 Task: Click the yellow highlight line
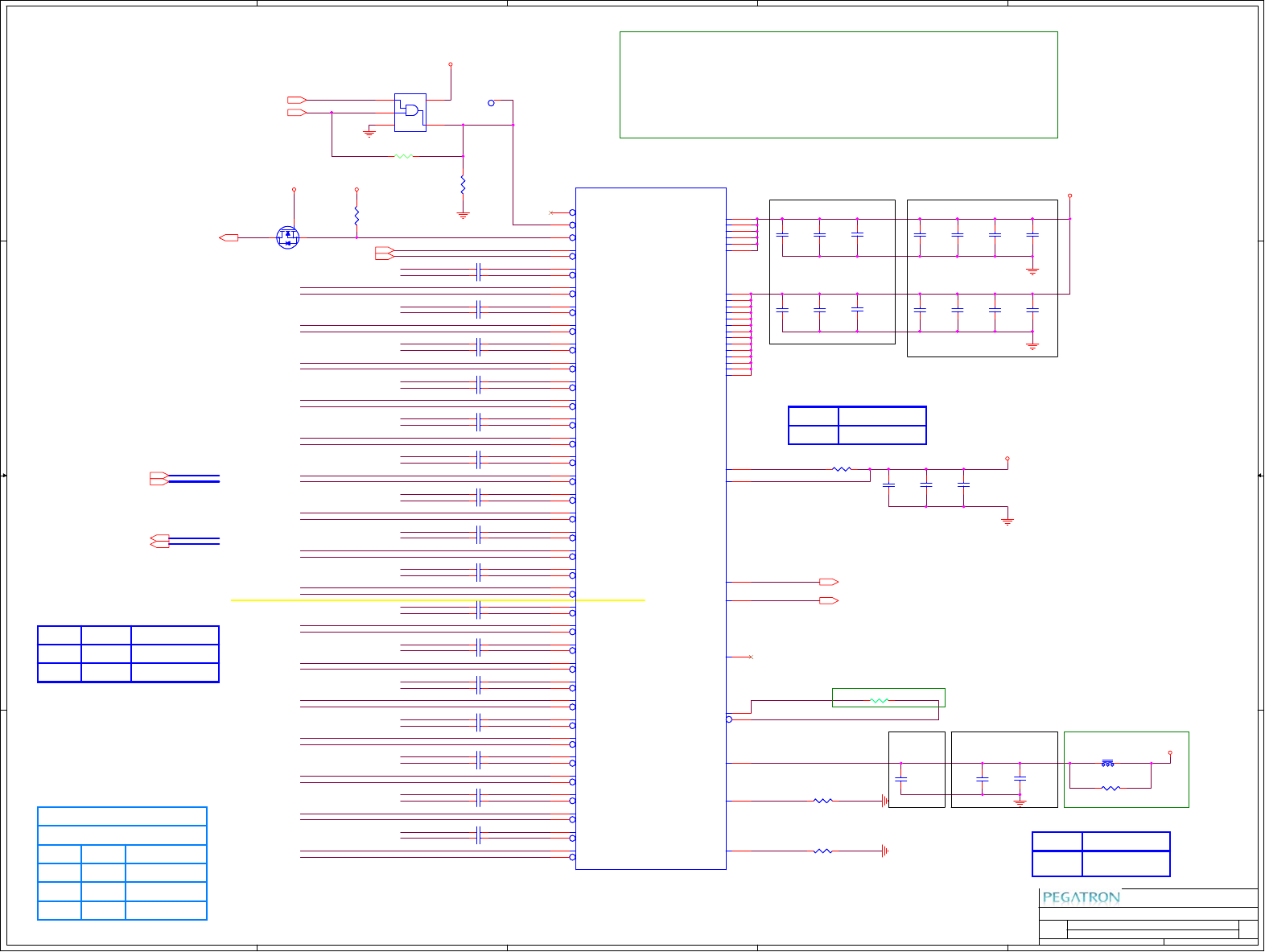pyautogui.click(x=438, y=600)
